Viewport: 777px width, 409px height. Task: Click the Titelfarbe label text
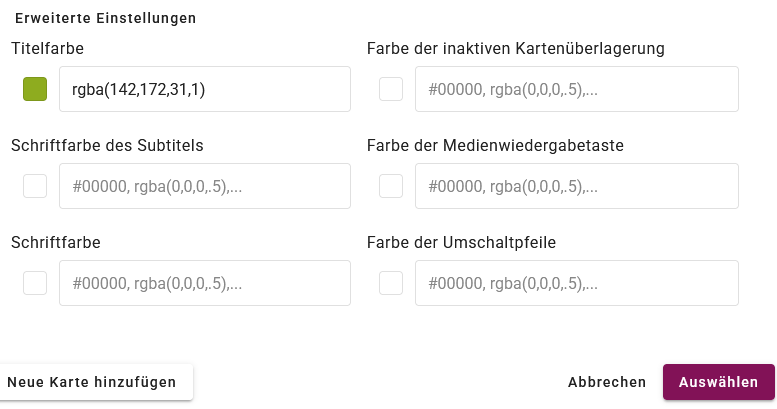pos(47,48)
